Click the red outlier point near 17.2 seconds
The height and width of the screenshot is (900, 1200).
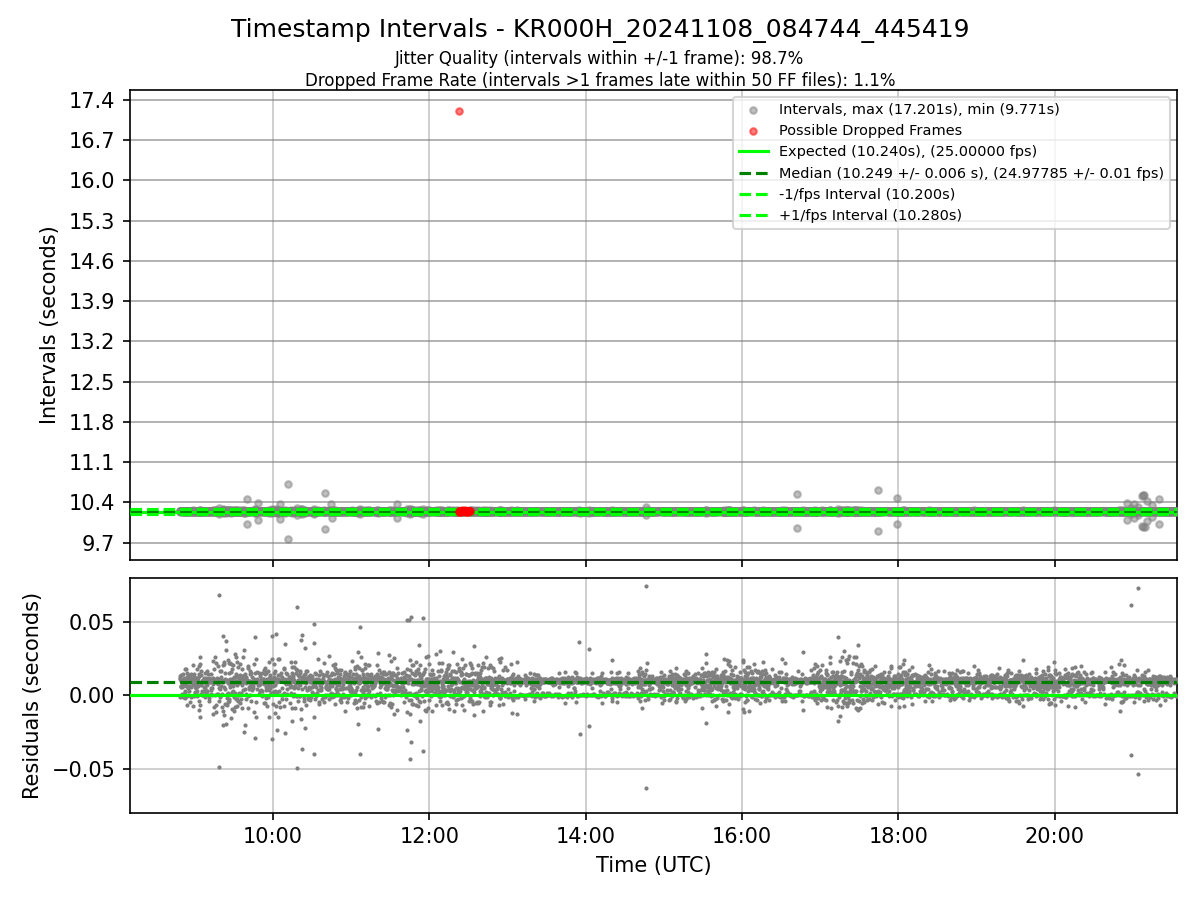click(x=459, y=111)
